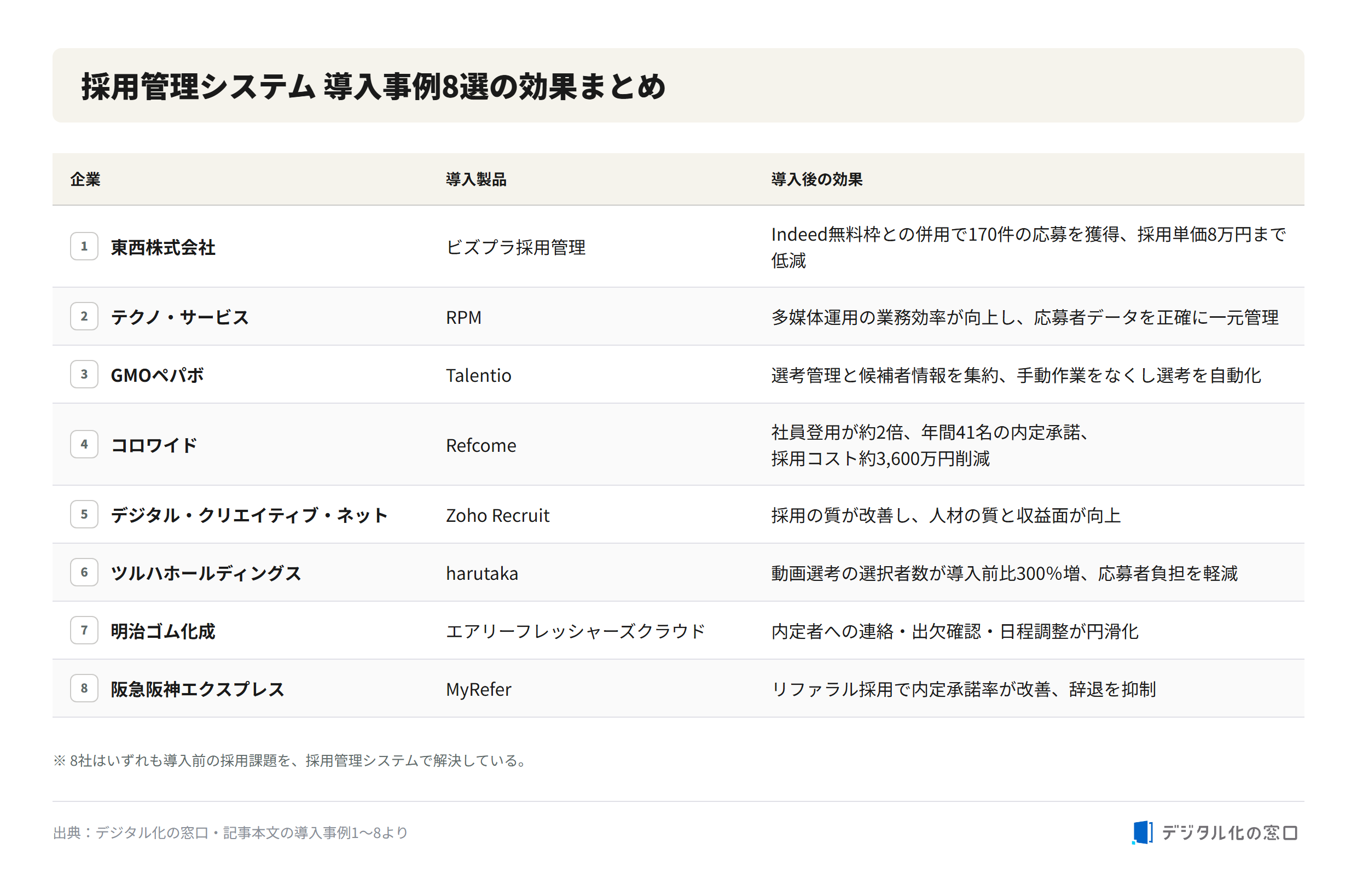Click the 社員登用が約2倍 effect text

931,445
